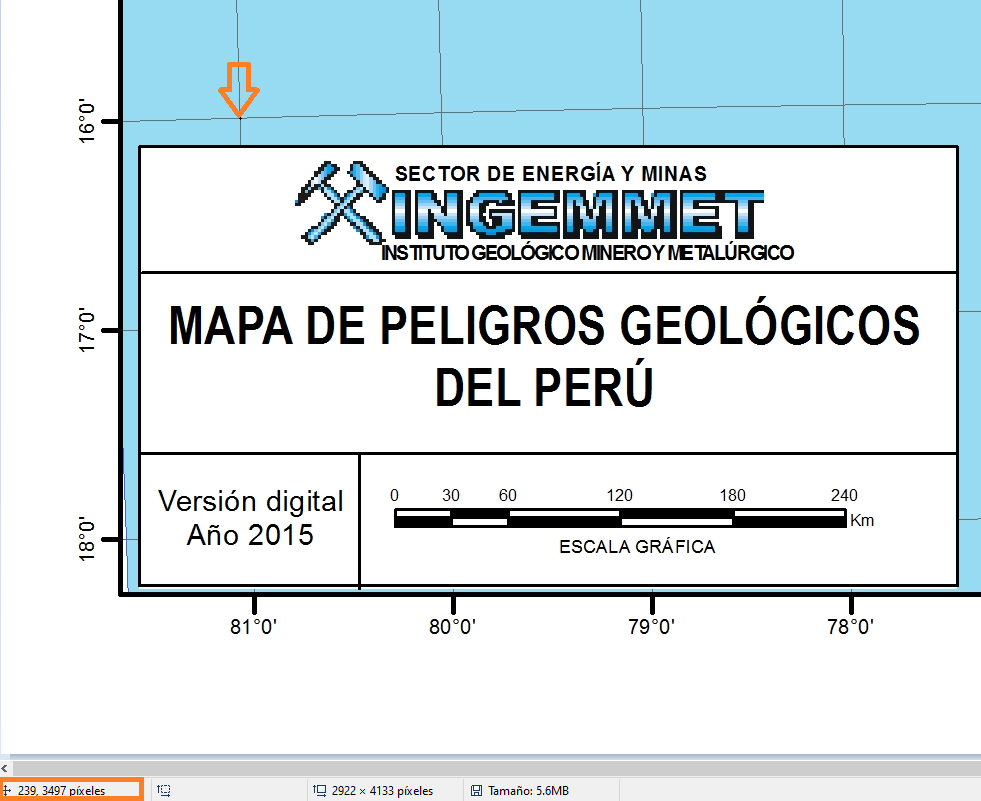The height and width of the screenshot is (801, 981).
Task: Click the '239, 3497 píxeles' cursor position text
Action: pyautogui.click(x=61, y=790)
